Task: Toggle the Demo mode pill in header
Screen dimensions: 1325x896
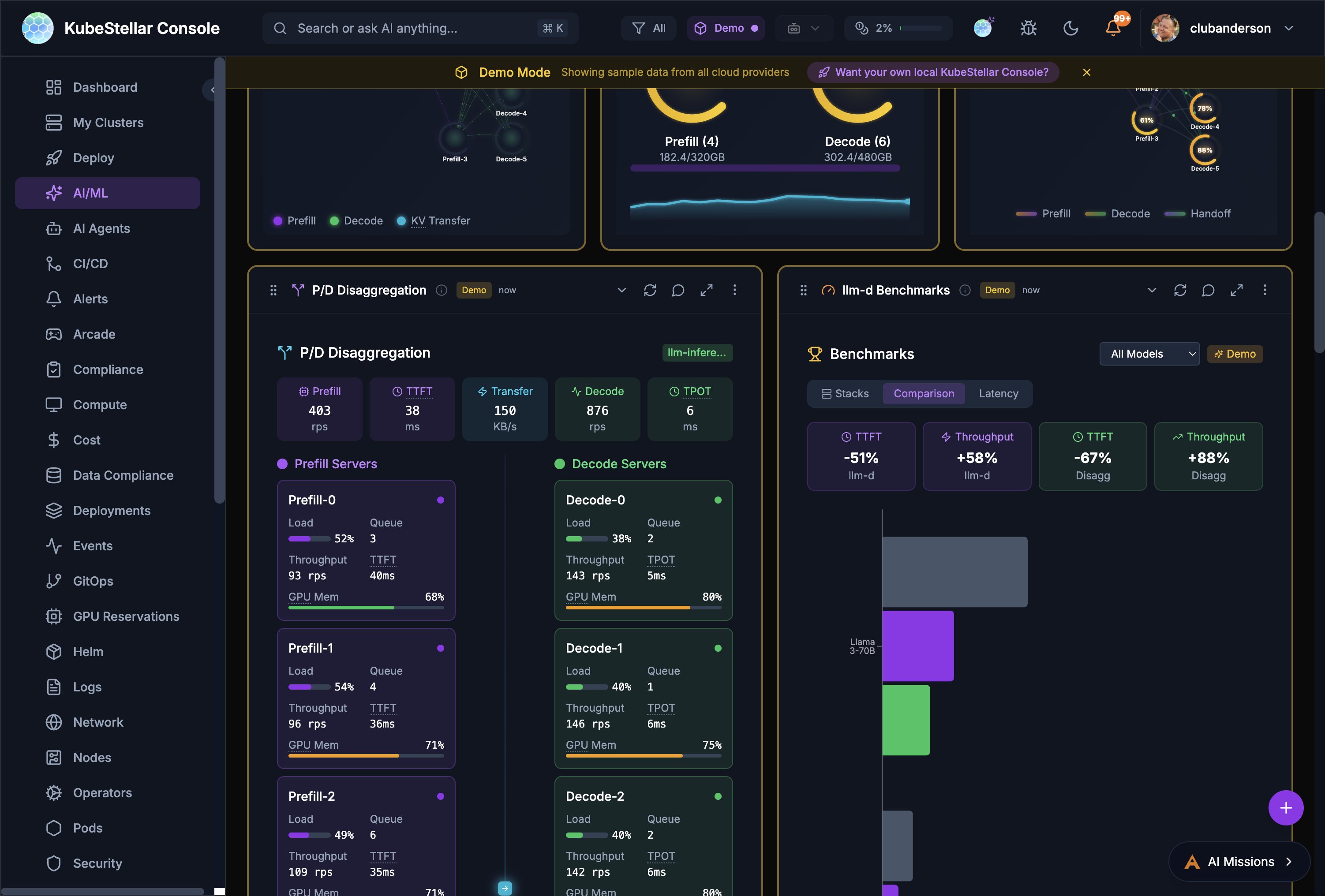Action: click(x=725, y=28)
